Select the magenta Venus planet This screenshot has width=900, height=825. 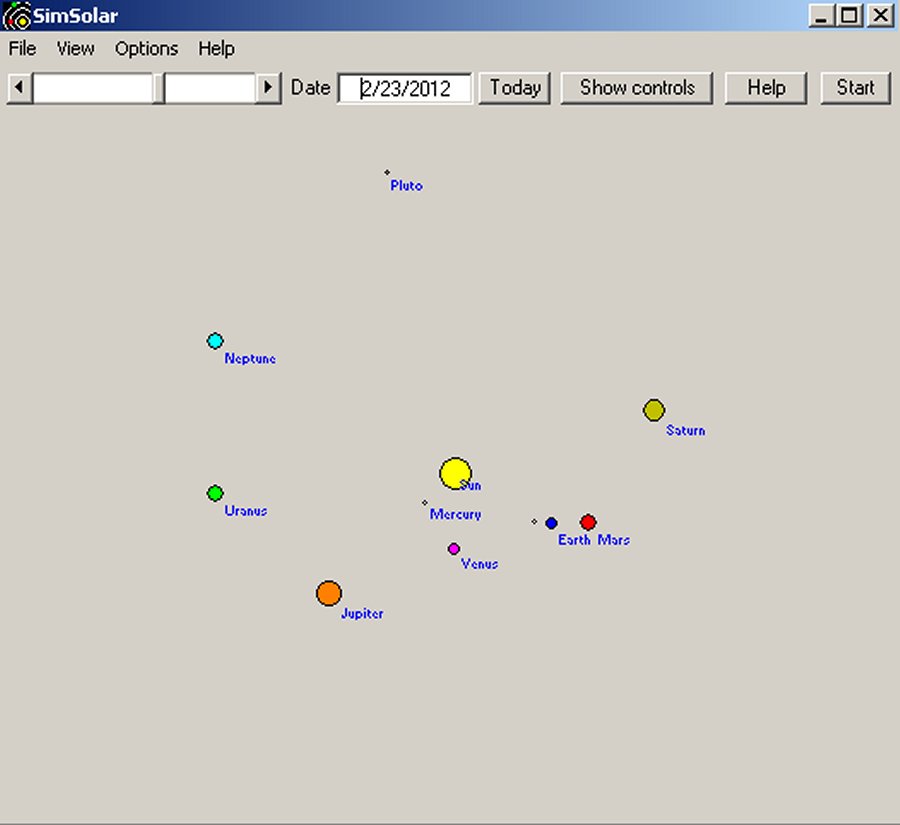pyautogui.click(x=454, y=549)
